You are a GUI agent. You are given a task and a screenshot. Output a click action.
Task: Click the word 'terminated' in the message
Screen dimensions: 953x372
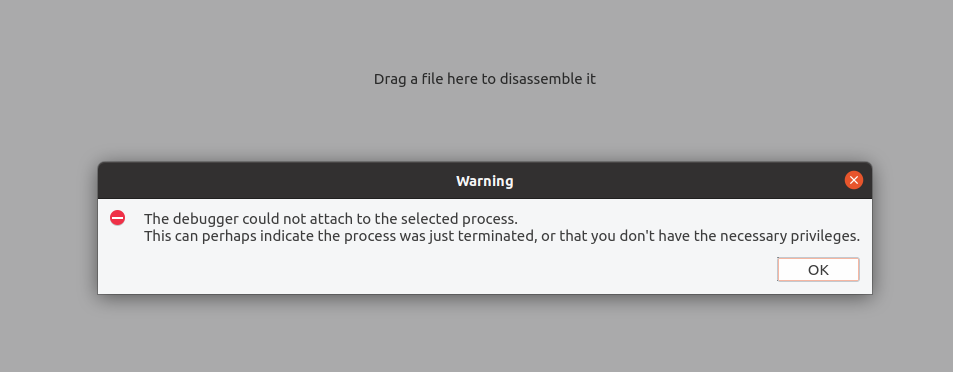(500, 236)
